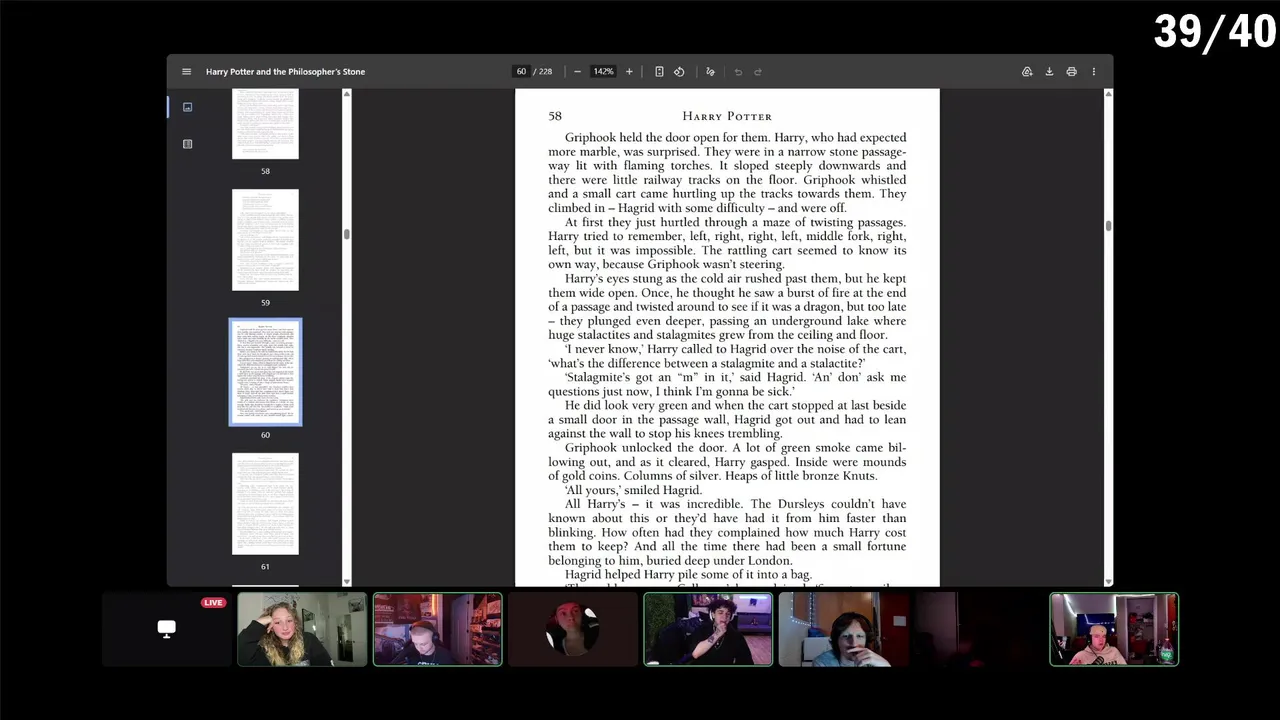The image size is (1280, 720).
Task: Click the undo arrow in toolbar
Action: click(738, 72)
